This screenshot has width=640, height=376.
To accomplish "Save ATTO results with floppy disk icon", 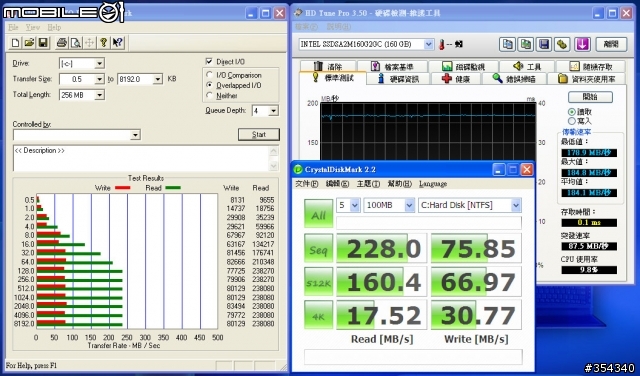I will click(43, 42).
